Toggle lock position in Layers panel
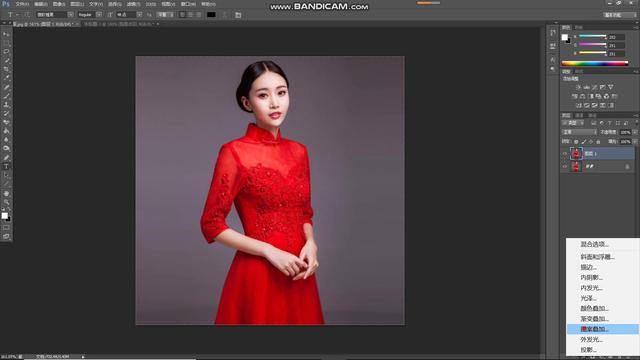The width and height of the screenshot is (640, 360). (591, 142)
